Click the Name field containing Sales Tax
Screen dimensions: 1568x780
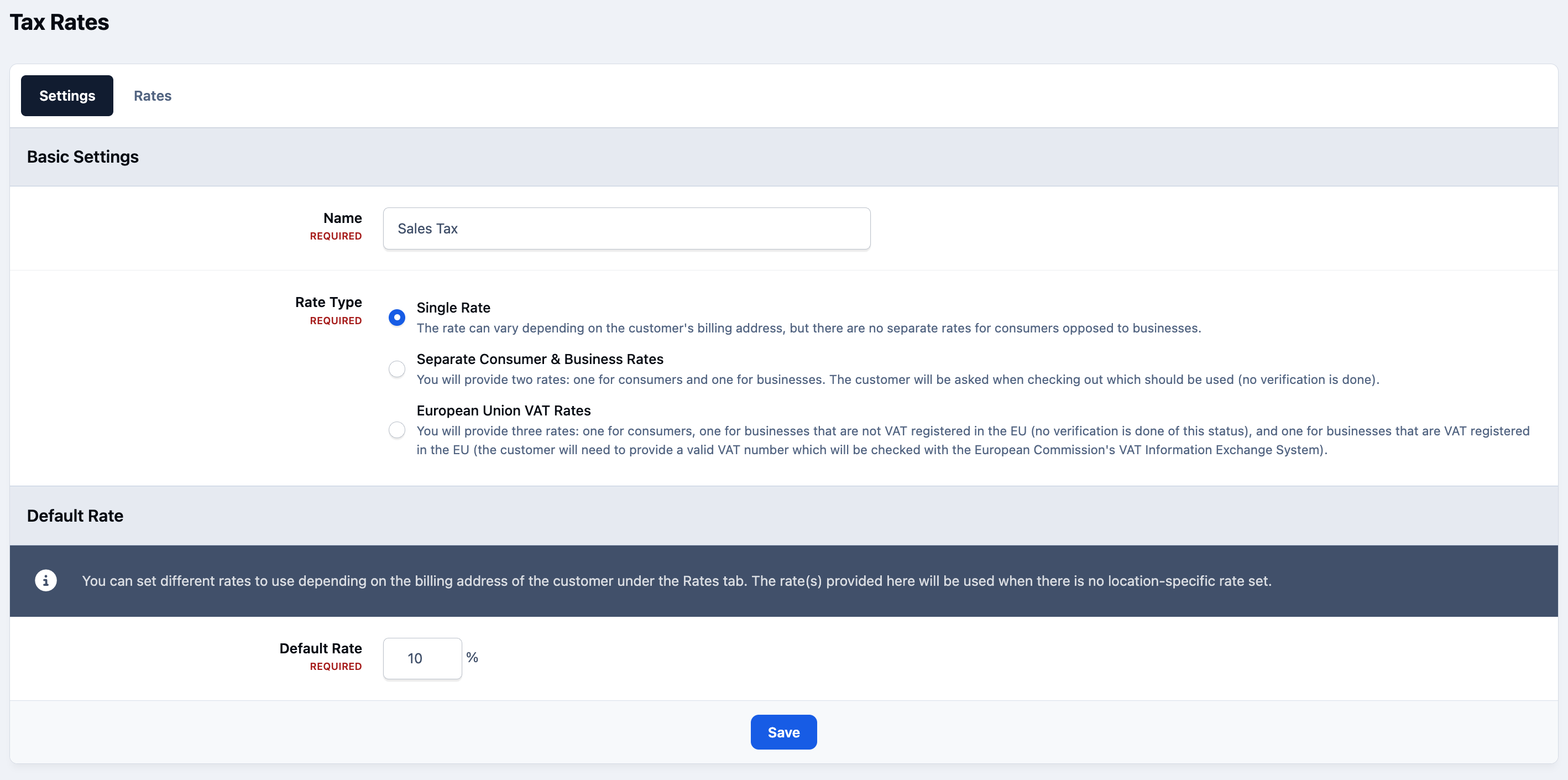[626, 228]
